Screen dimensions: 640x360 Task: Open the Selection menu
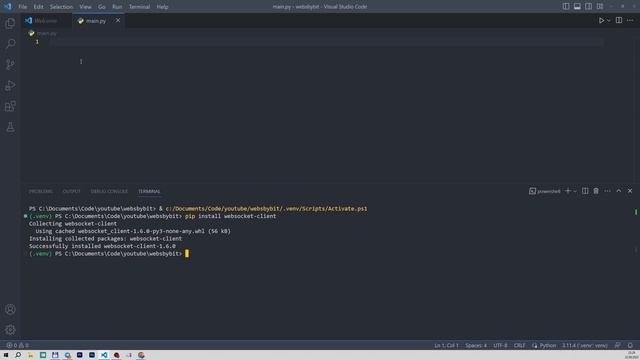(61, 7)
